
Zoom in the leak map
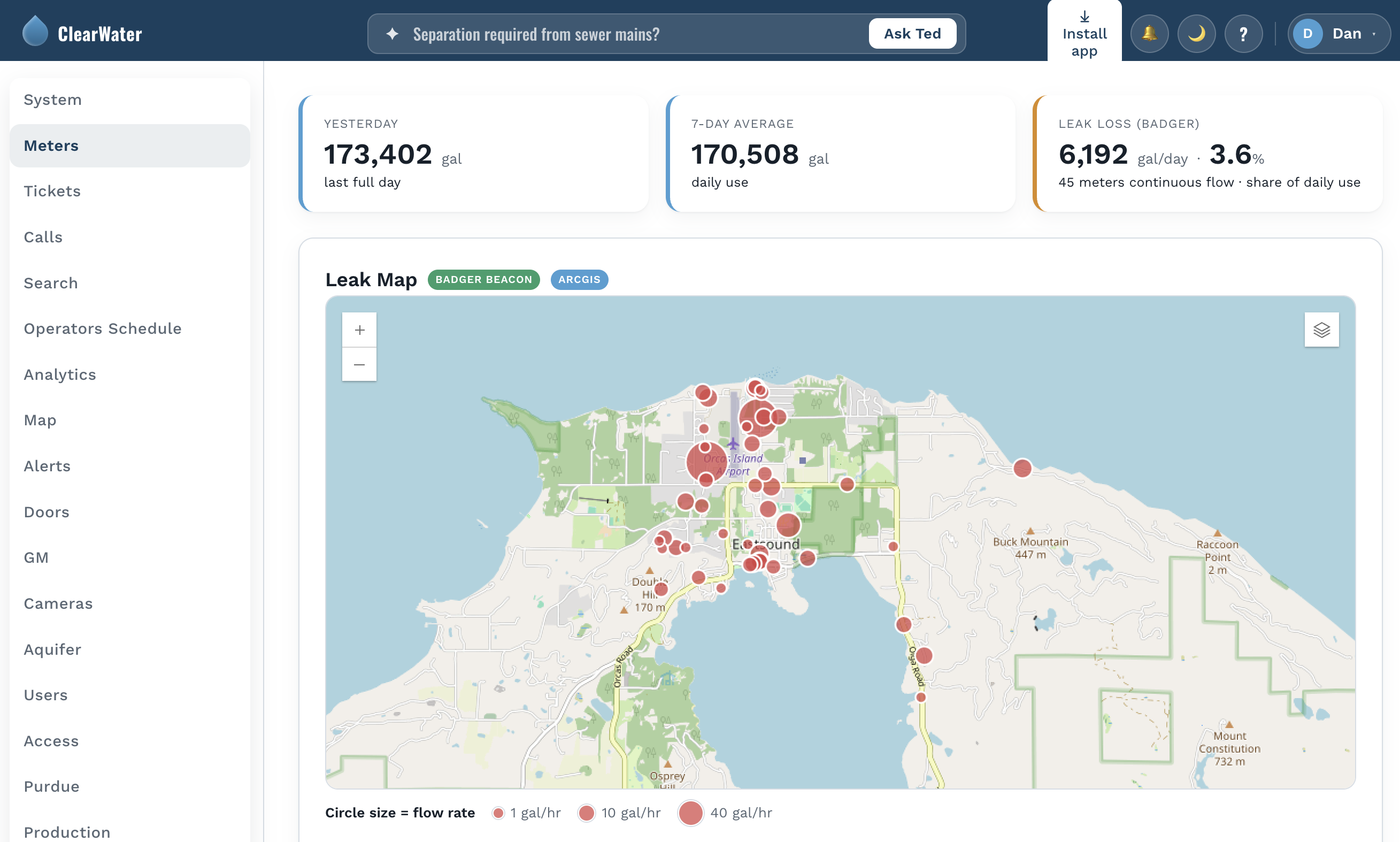(359, 330)
